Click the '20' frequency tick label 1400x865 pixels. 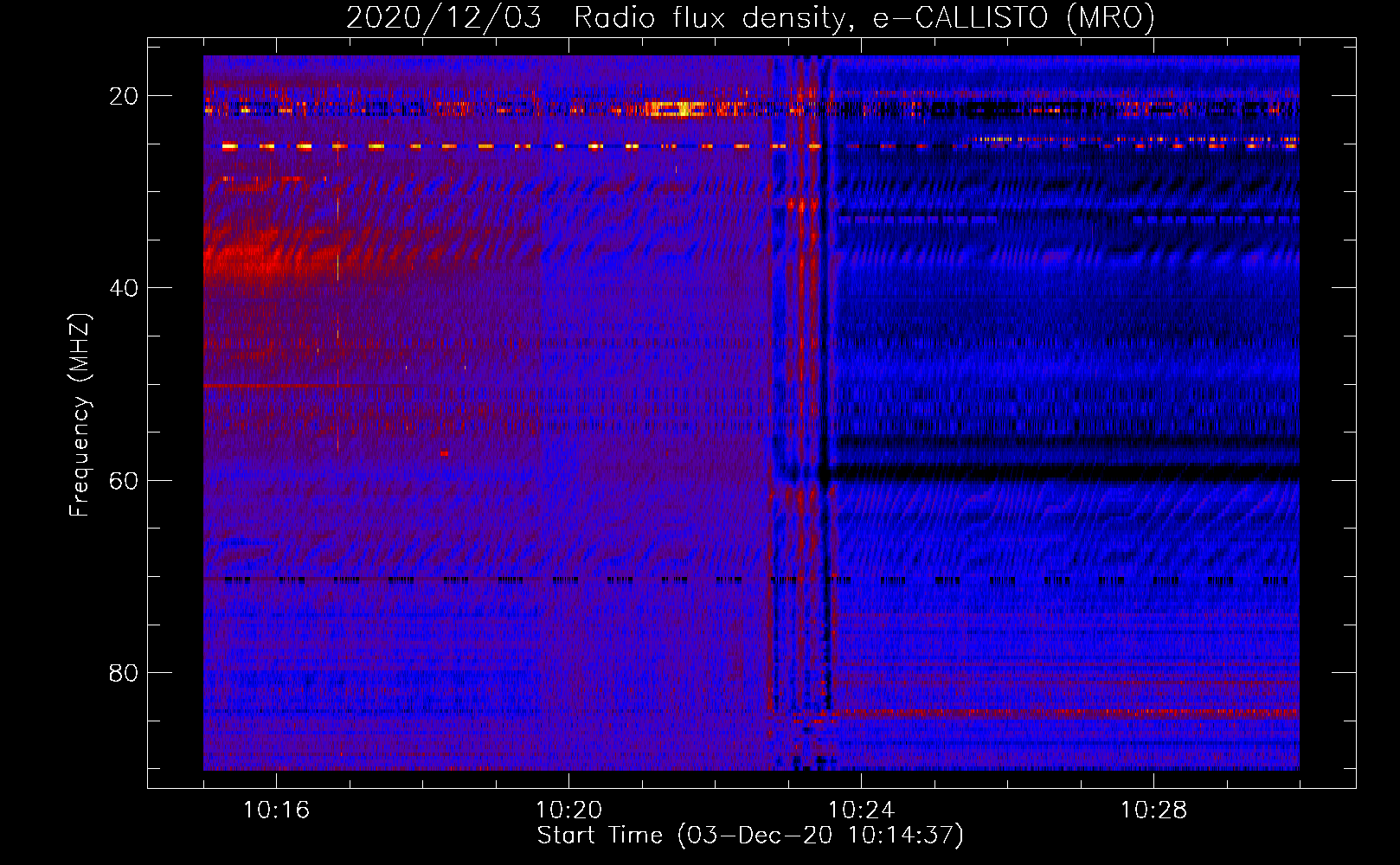pyautogui.click(x=124, y=96)
